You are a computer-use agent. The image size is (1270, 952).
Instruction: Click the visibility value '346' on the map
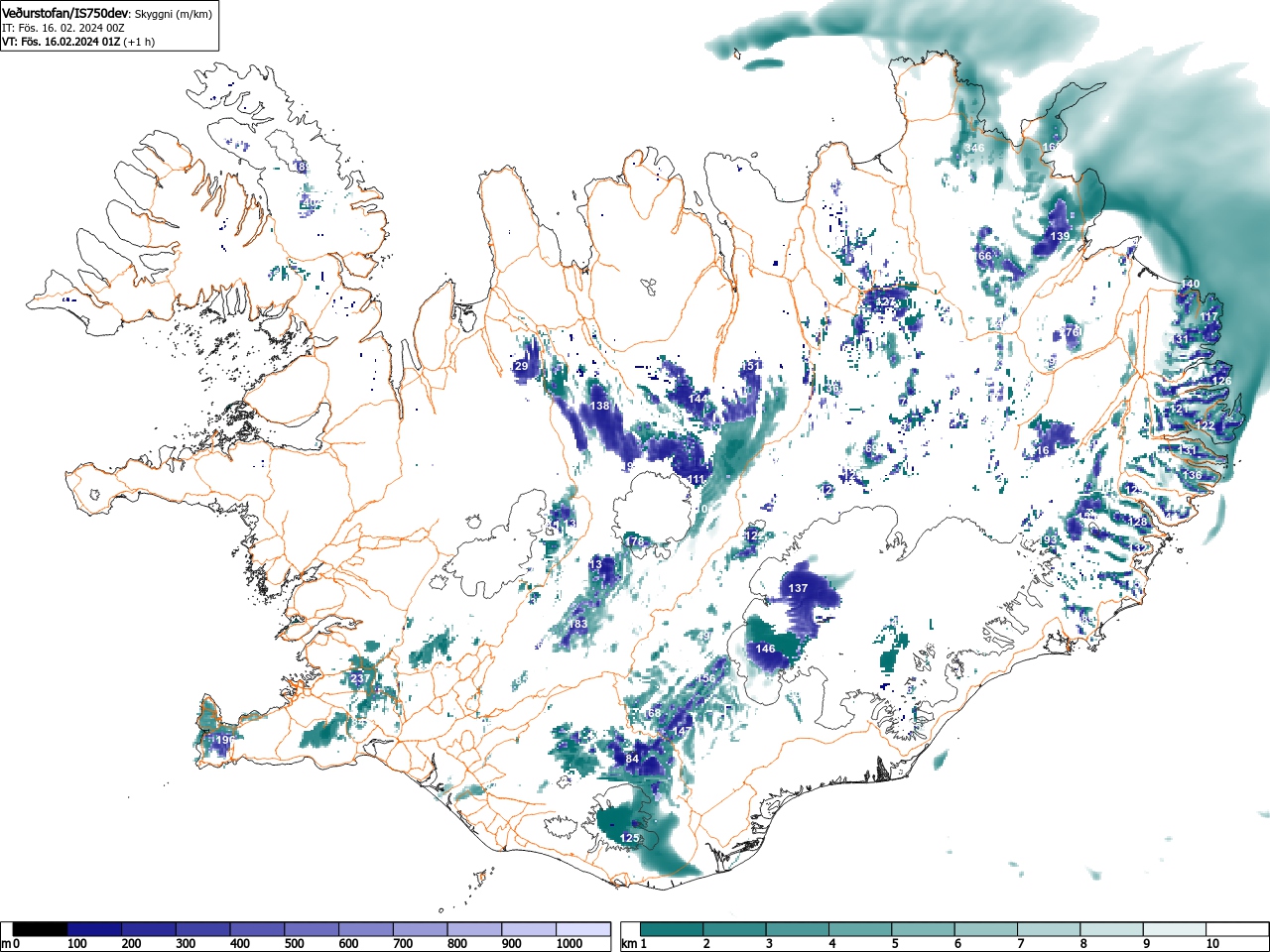[x=975, y=149]
